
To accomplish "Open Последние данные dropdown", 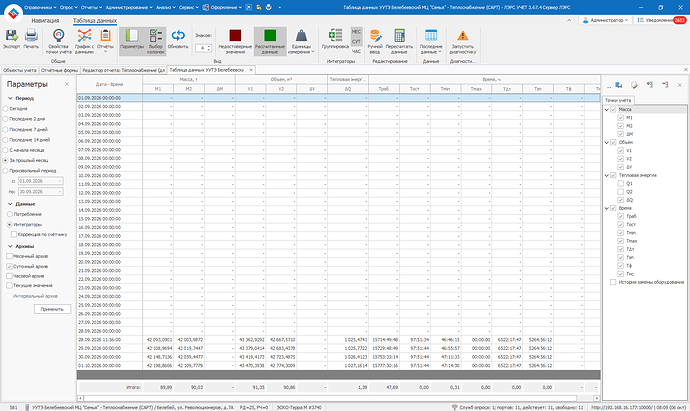I will tap(431, 41).
